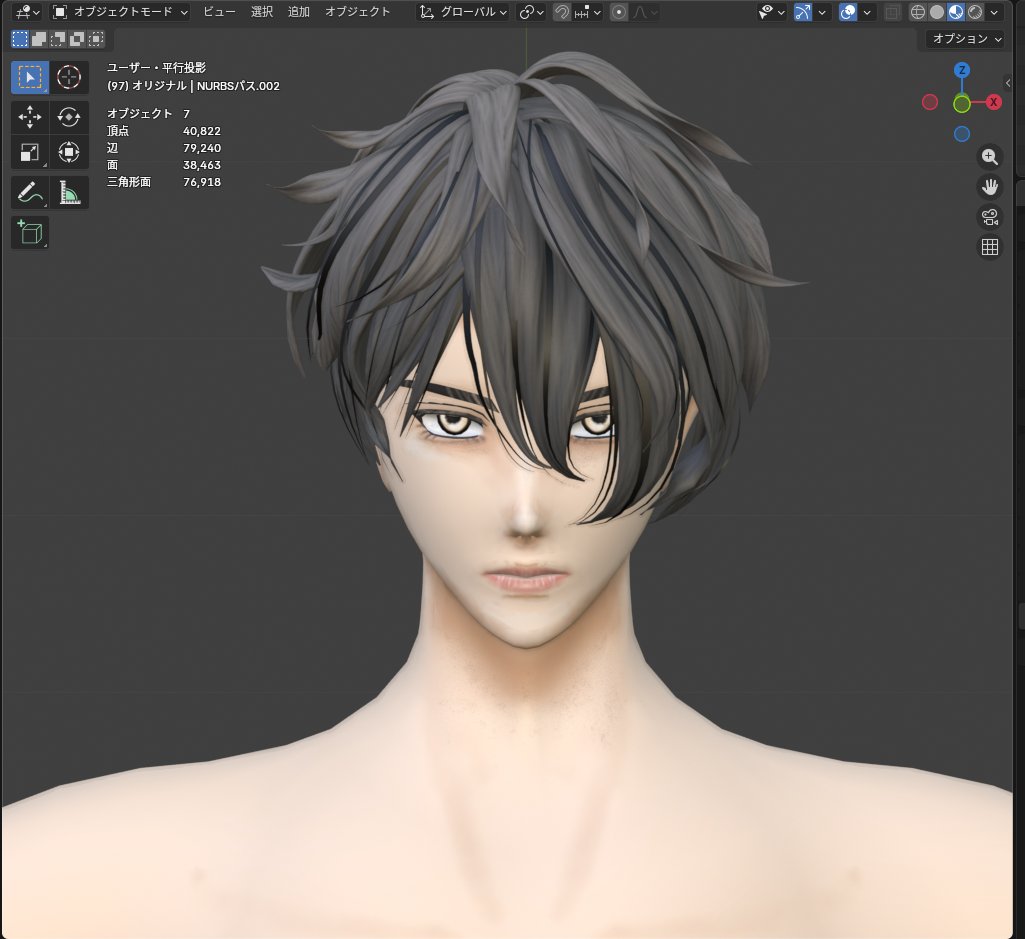Screen dimensions: 1025x939
Task: Set selection mode to Intersect
Action: (x=96, y=39)
